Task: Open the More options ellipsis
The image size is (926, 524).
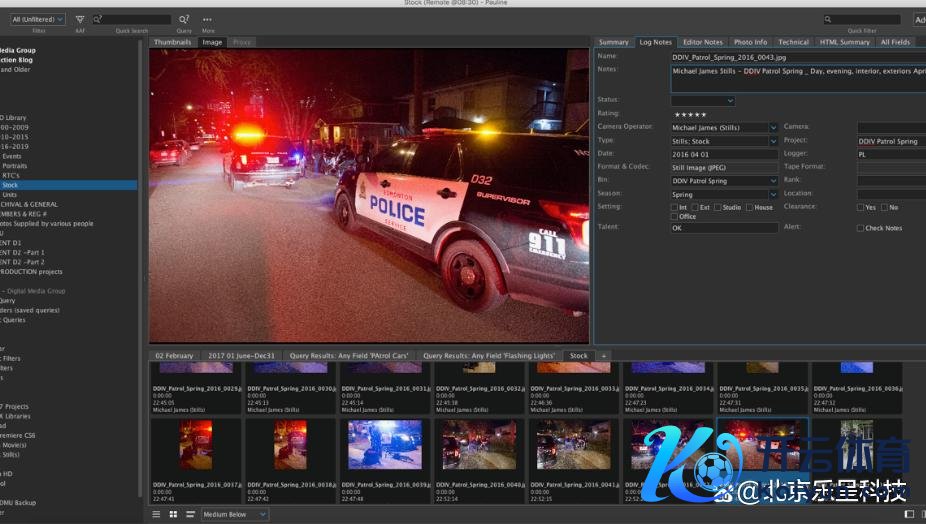Action: (x=207, y=19)
